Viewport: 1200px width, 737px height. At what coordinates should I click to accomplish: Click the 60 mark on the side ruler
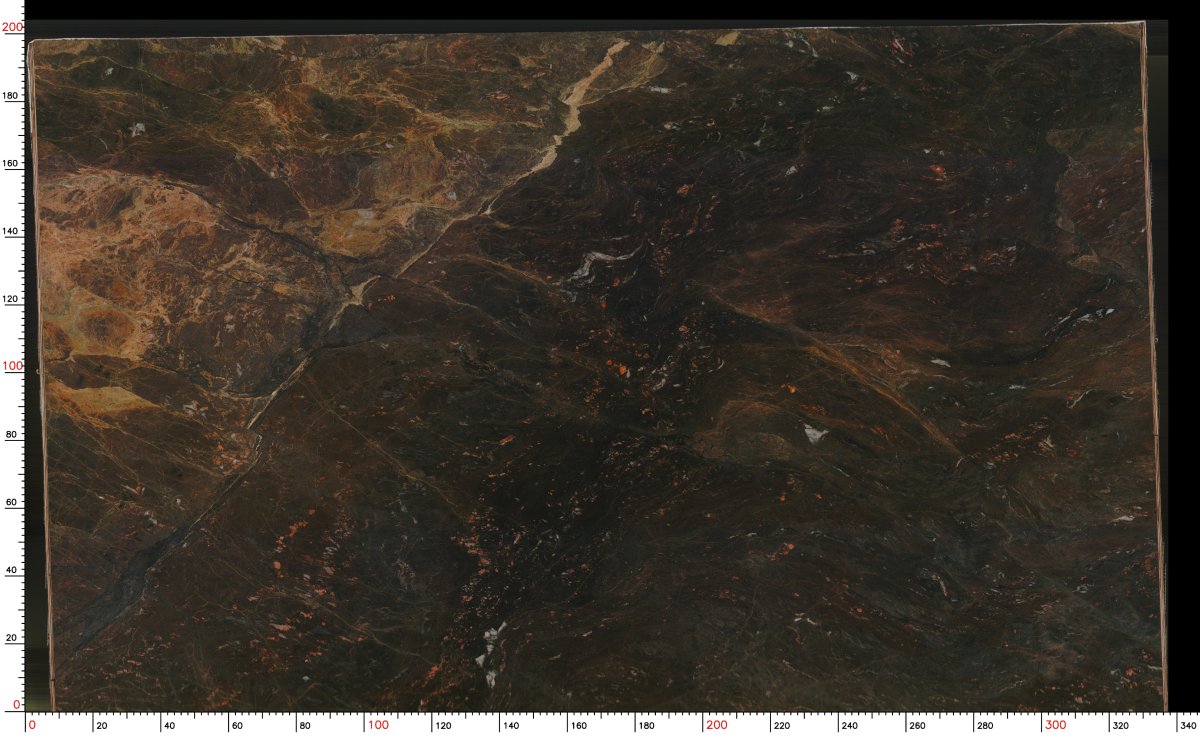click(12, 502)
